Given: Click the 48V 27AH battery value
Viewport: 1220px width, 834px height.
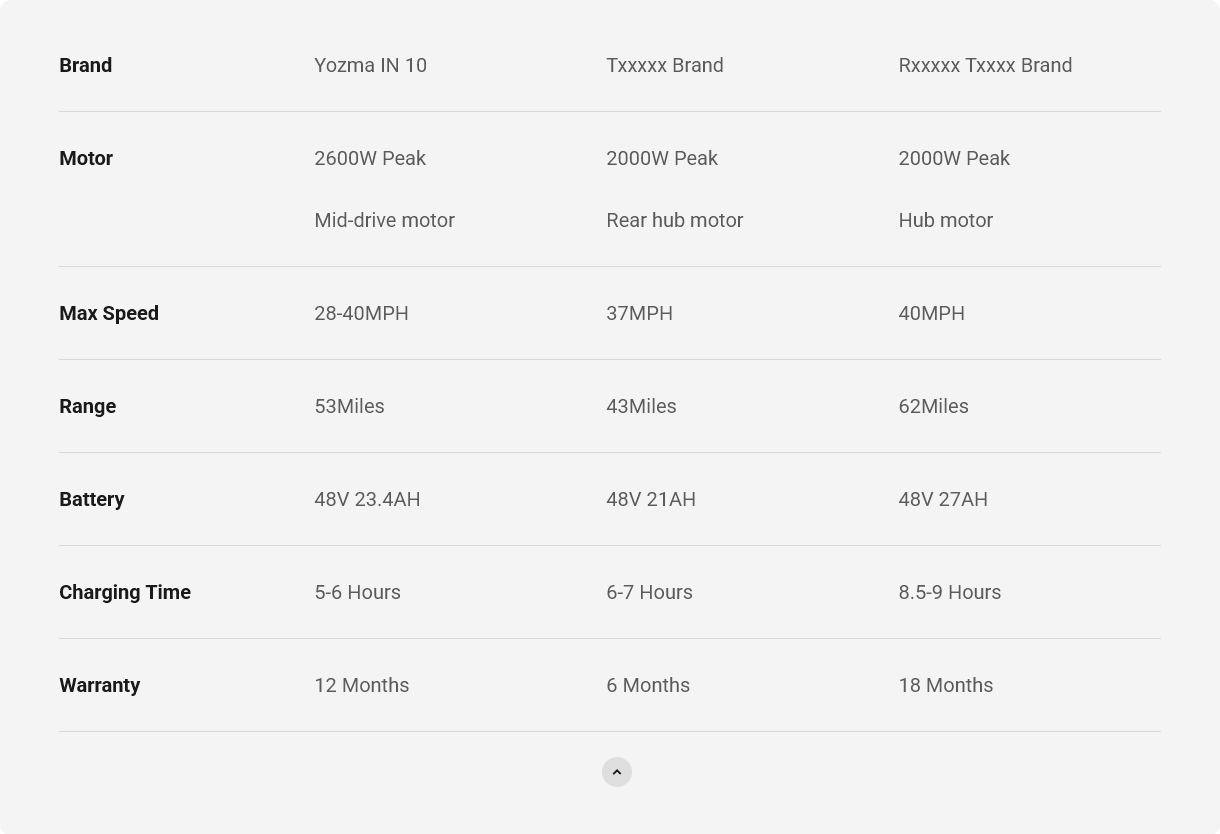Looking at the screenshot, I should point(942,499).
